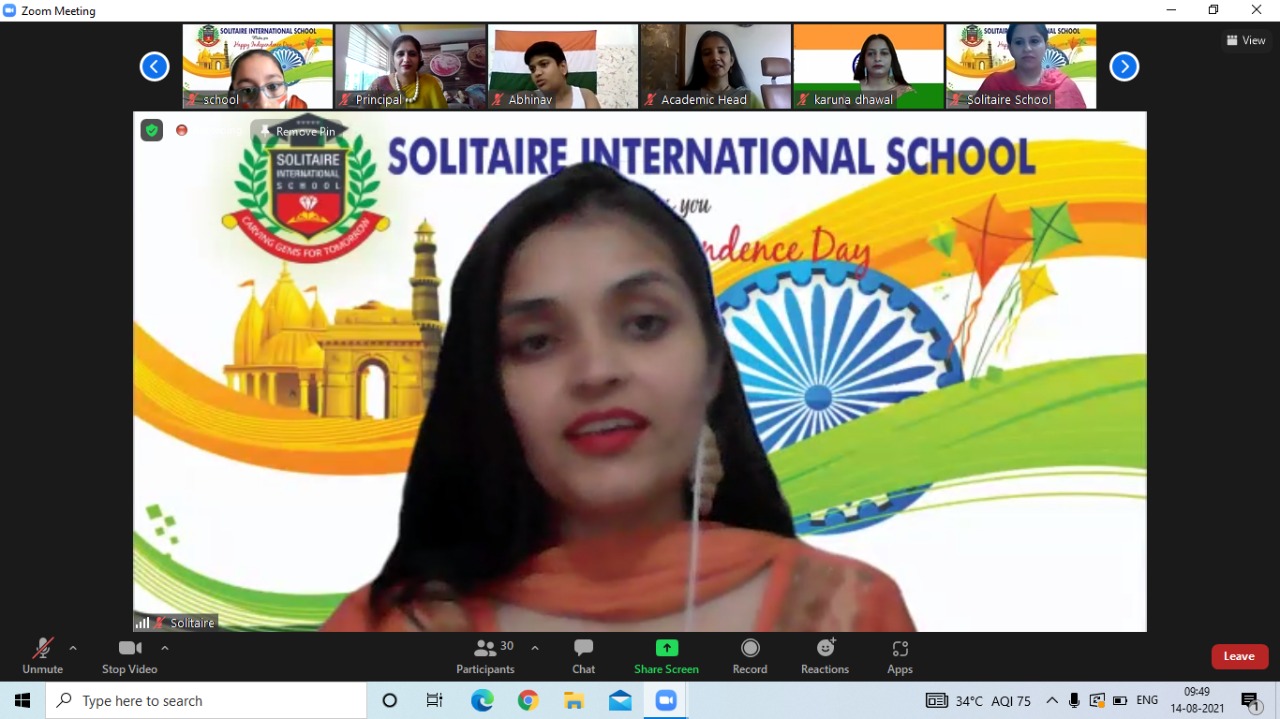Select the 'school' participant thumbnail

coord(258,67)
